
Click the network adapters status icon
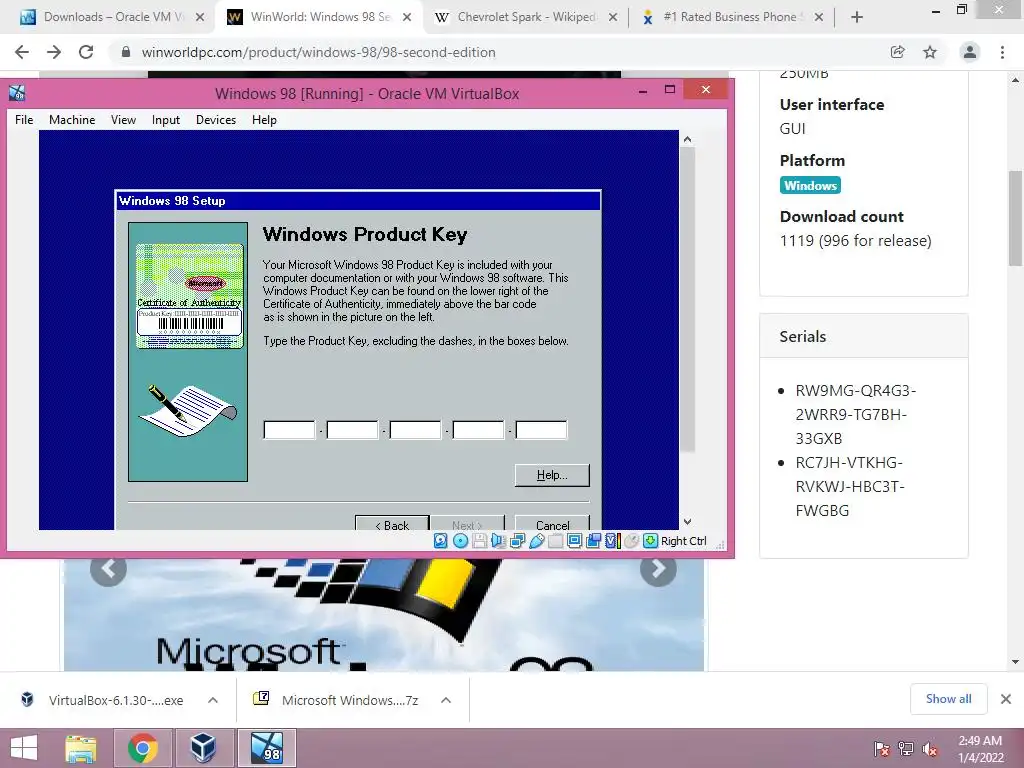coord(517,541)
